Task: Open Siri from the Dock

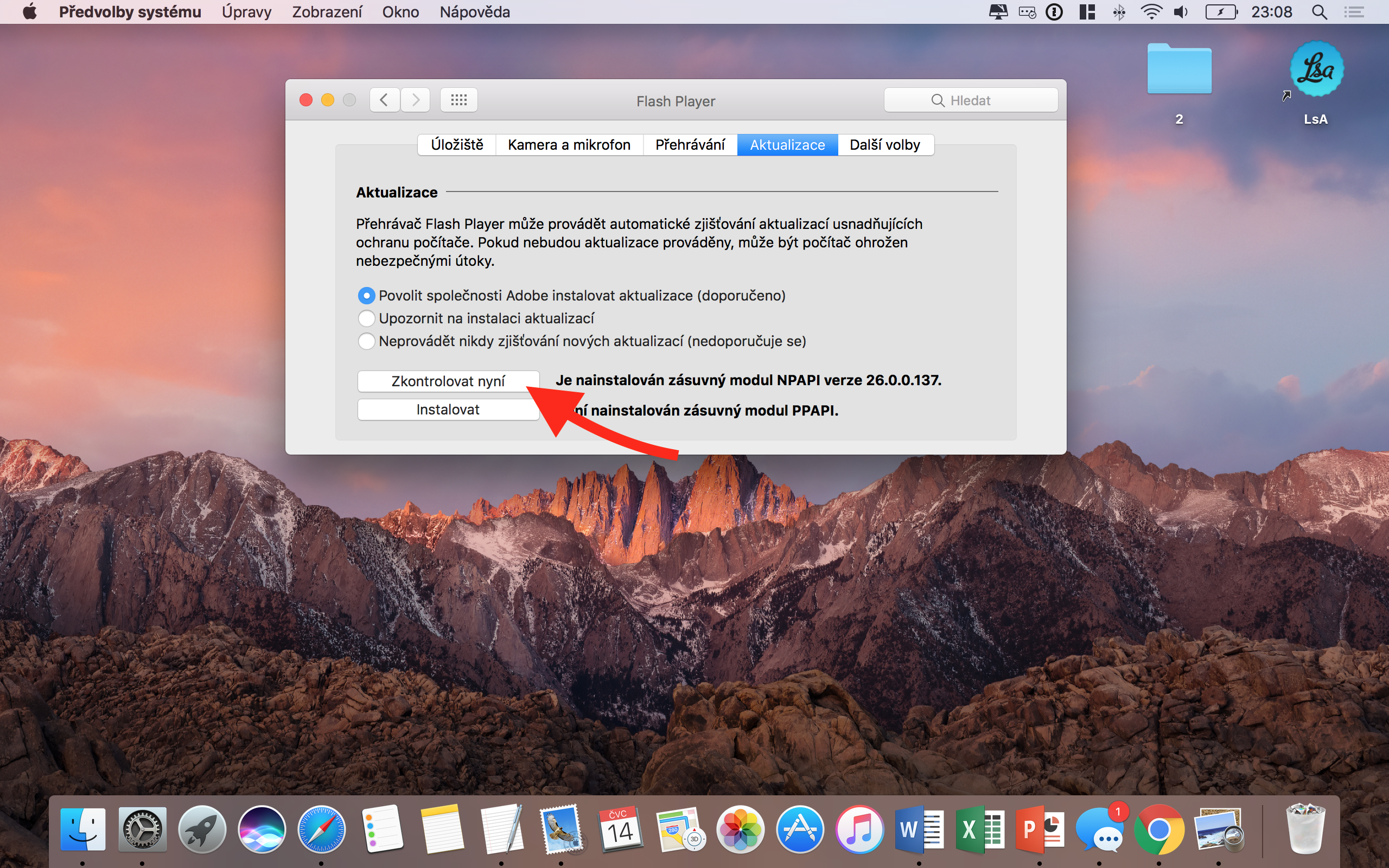Action: (x=262, y=829)
